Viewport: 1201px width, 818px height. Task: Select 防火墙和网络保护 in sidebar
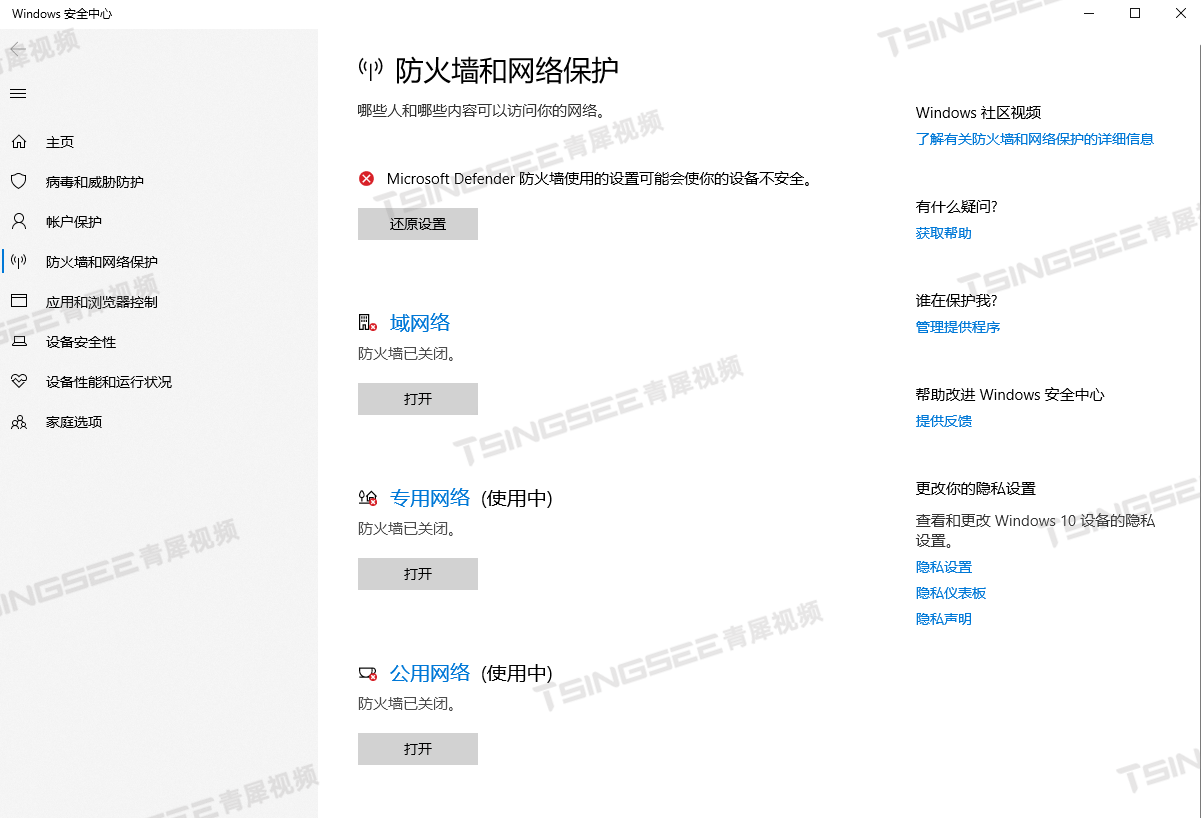(102, 262)
